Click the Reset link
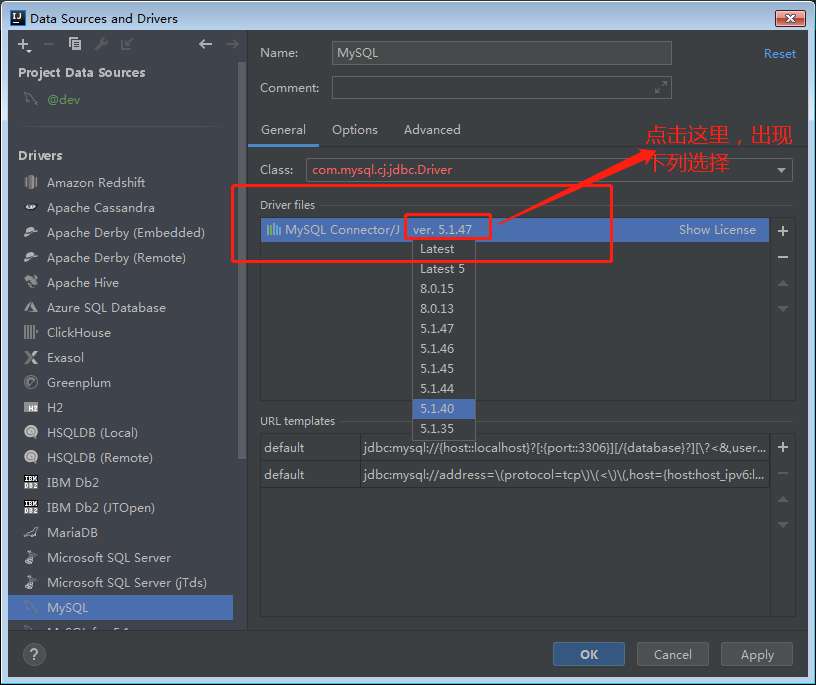The width and height of the screenshot is (816, 685). click(780, 54)
